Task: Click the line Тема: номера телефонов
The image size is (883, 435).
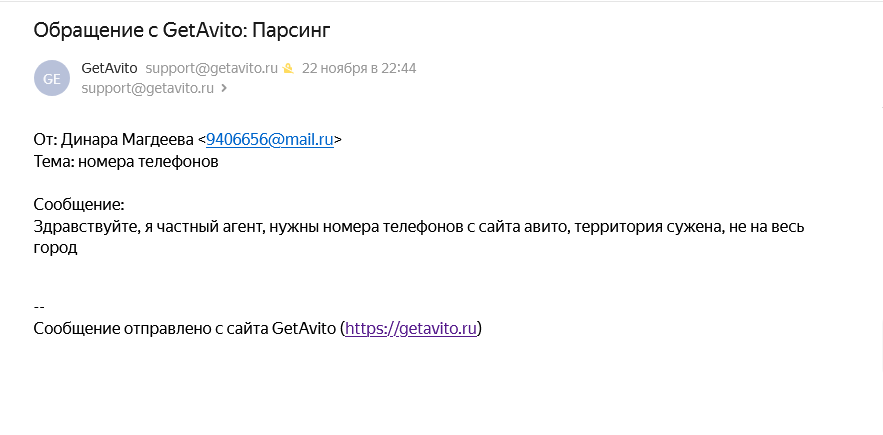Action: click(126, 161)
